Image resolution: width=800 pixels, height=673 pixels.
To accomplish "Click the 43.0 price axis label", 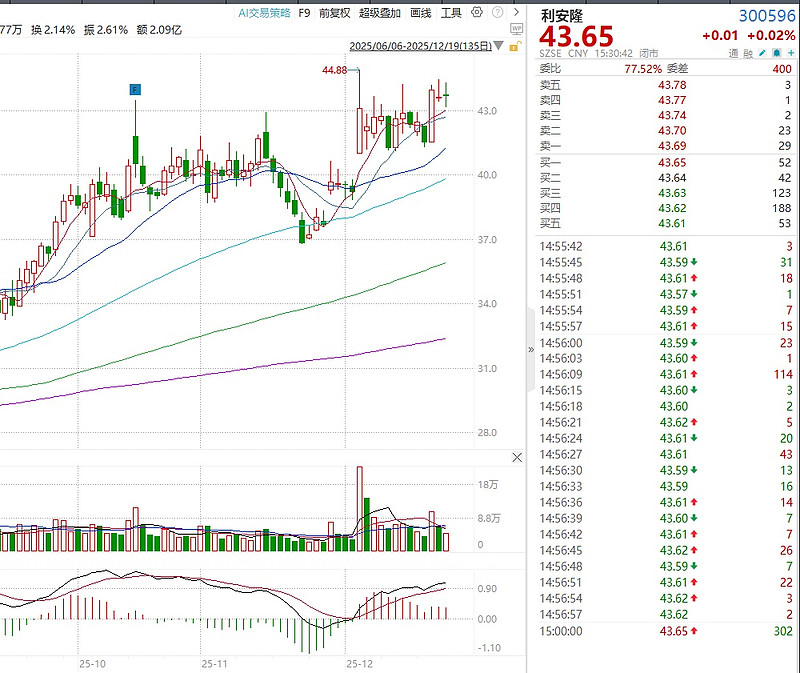I will tap(487, 111).
